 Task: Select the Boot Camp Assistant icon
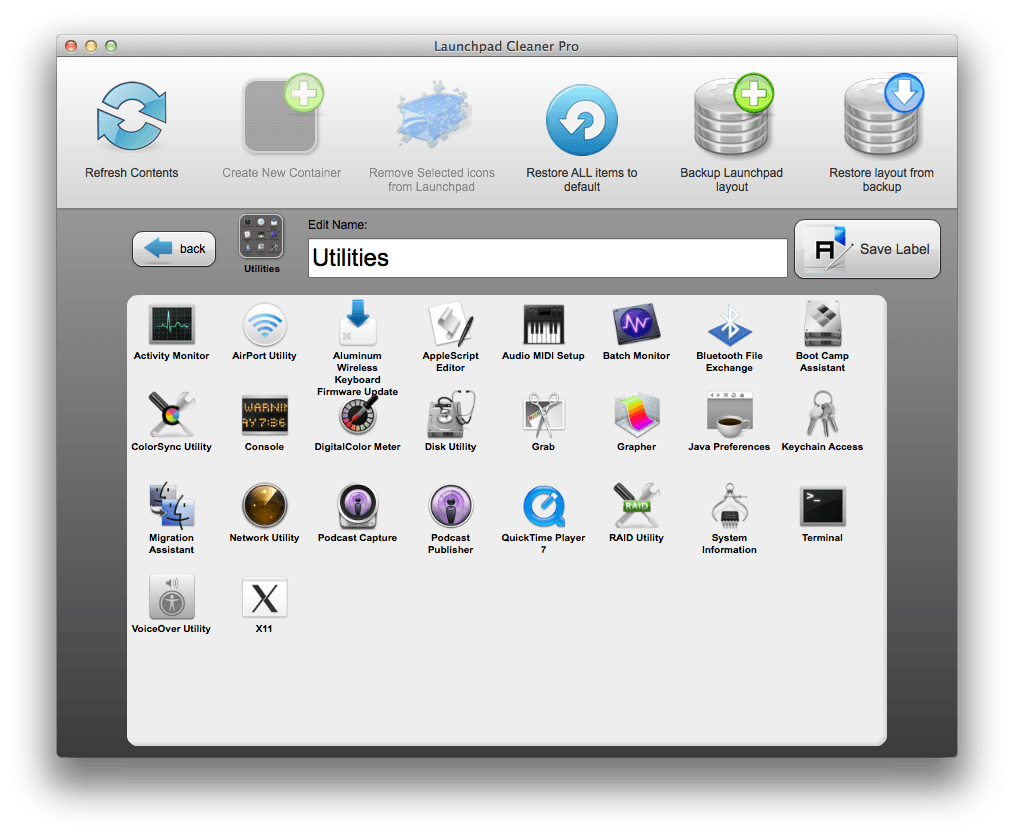(x=823, y=323)
